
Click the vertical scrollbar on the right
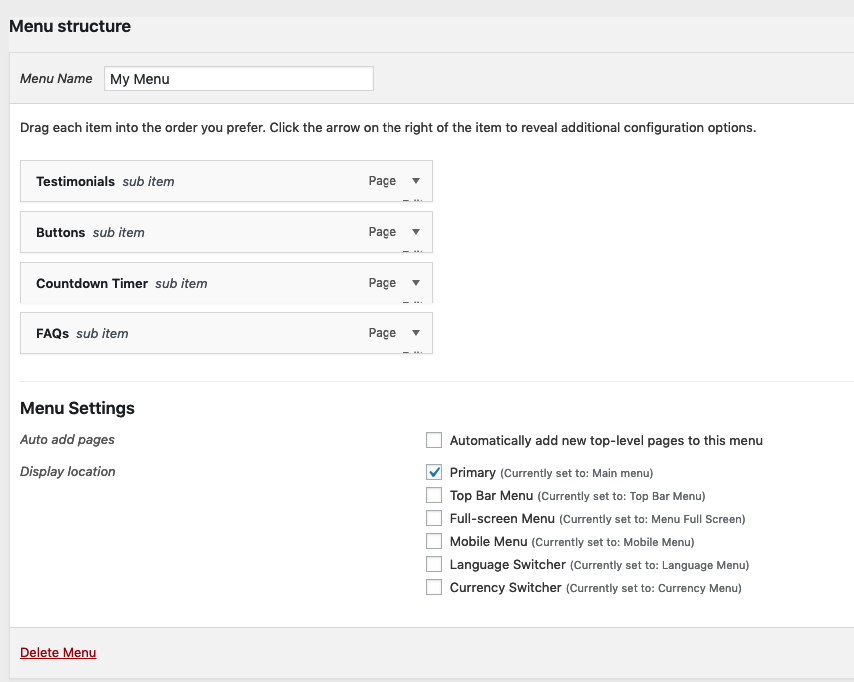(x=849, y=340)
